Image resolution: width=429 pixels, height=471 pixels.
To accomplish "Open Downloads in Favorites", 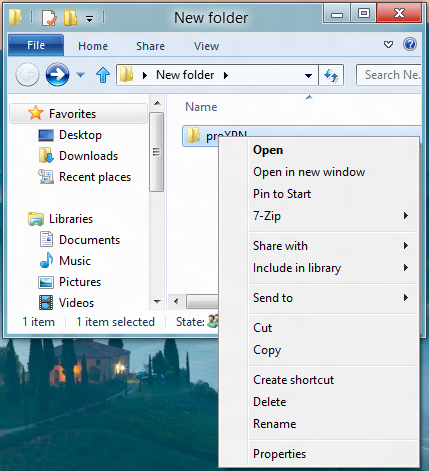I will [89, 156].
